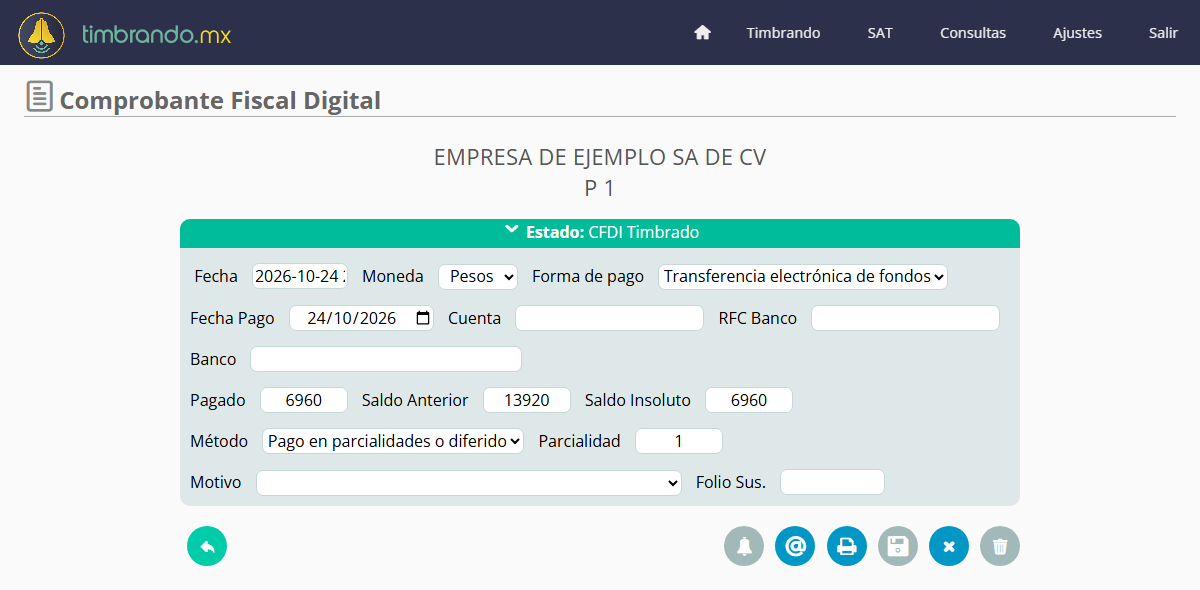
Task: Open the Moneda Pesos dropdown
Action: point(478,276)
